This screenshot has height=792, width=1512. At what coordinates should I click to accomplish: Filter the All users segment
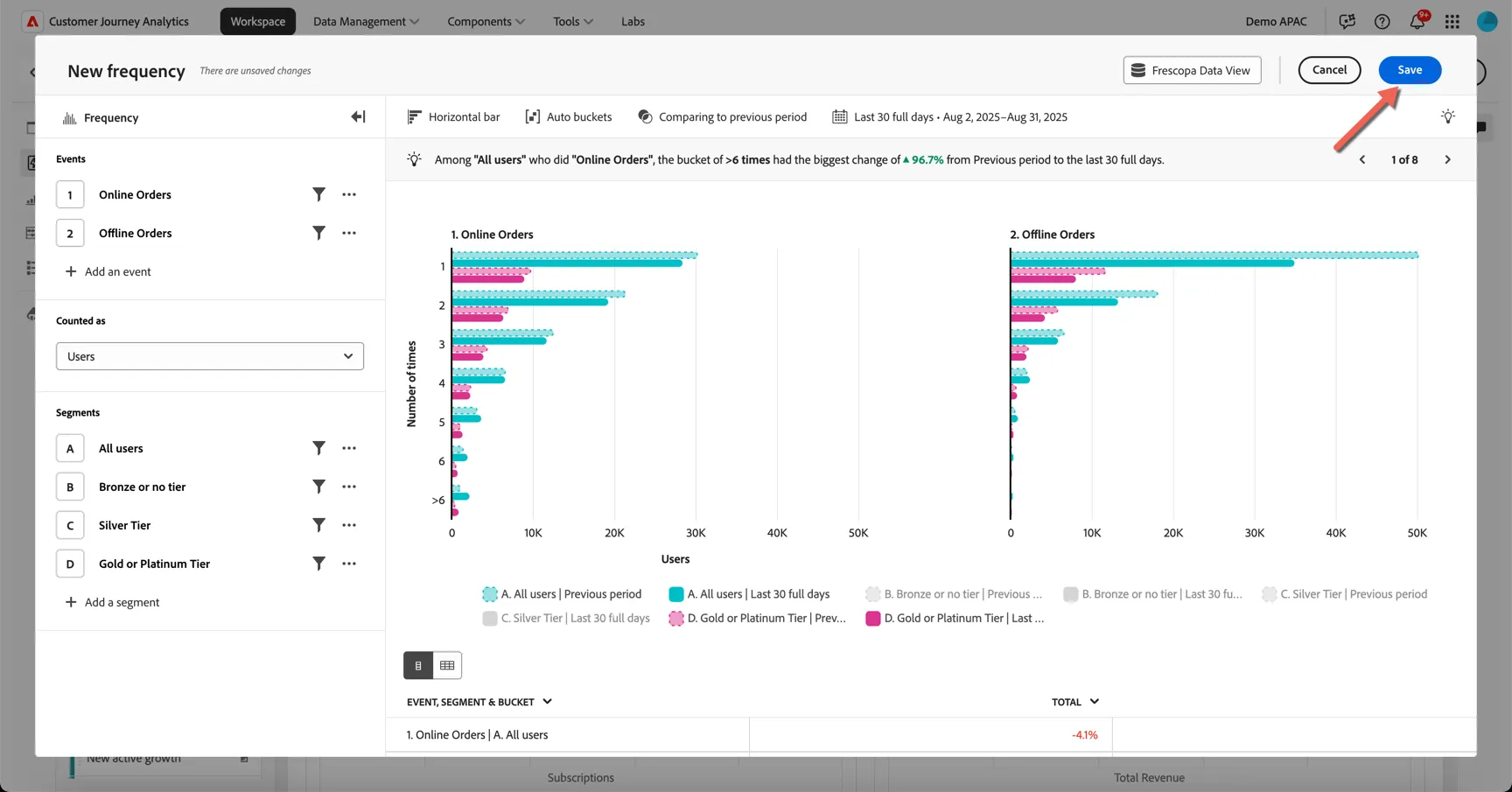pos(319,448)
